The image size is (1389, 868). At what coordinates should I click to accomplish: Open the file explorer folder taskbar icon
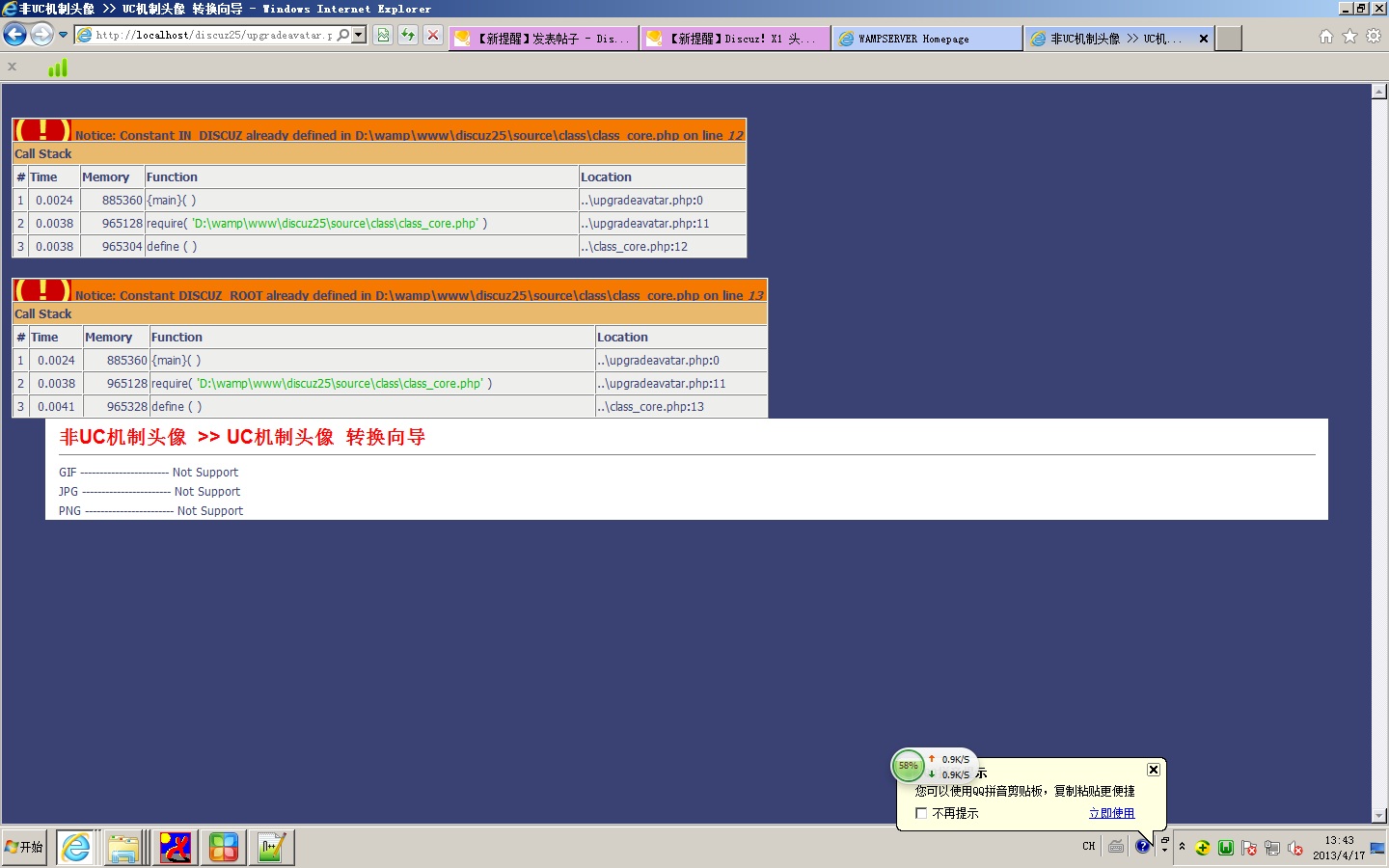point(124,848)
